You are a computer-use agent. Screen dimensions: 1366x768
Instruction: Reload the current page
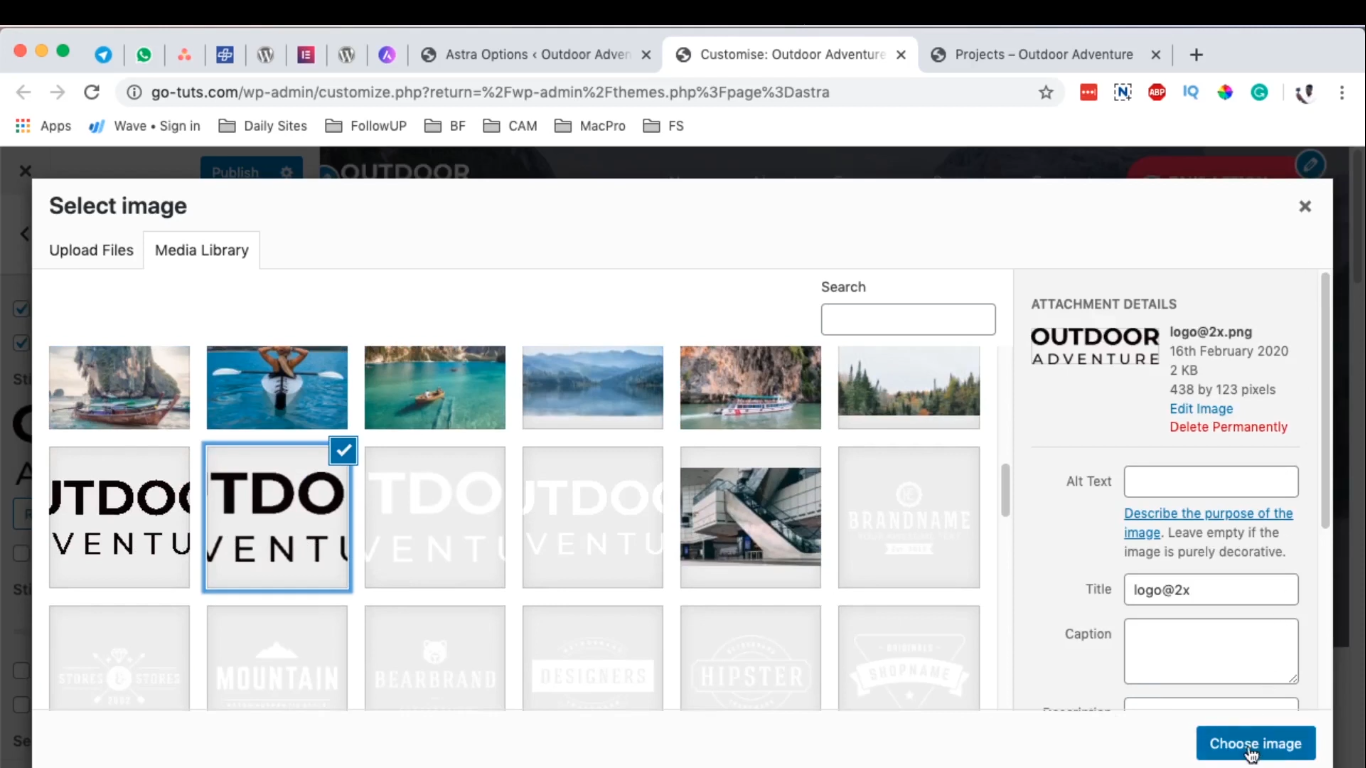click(x=91, y=92)
